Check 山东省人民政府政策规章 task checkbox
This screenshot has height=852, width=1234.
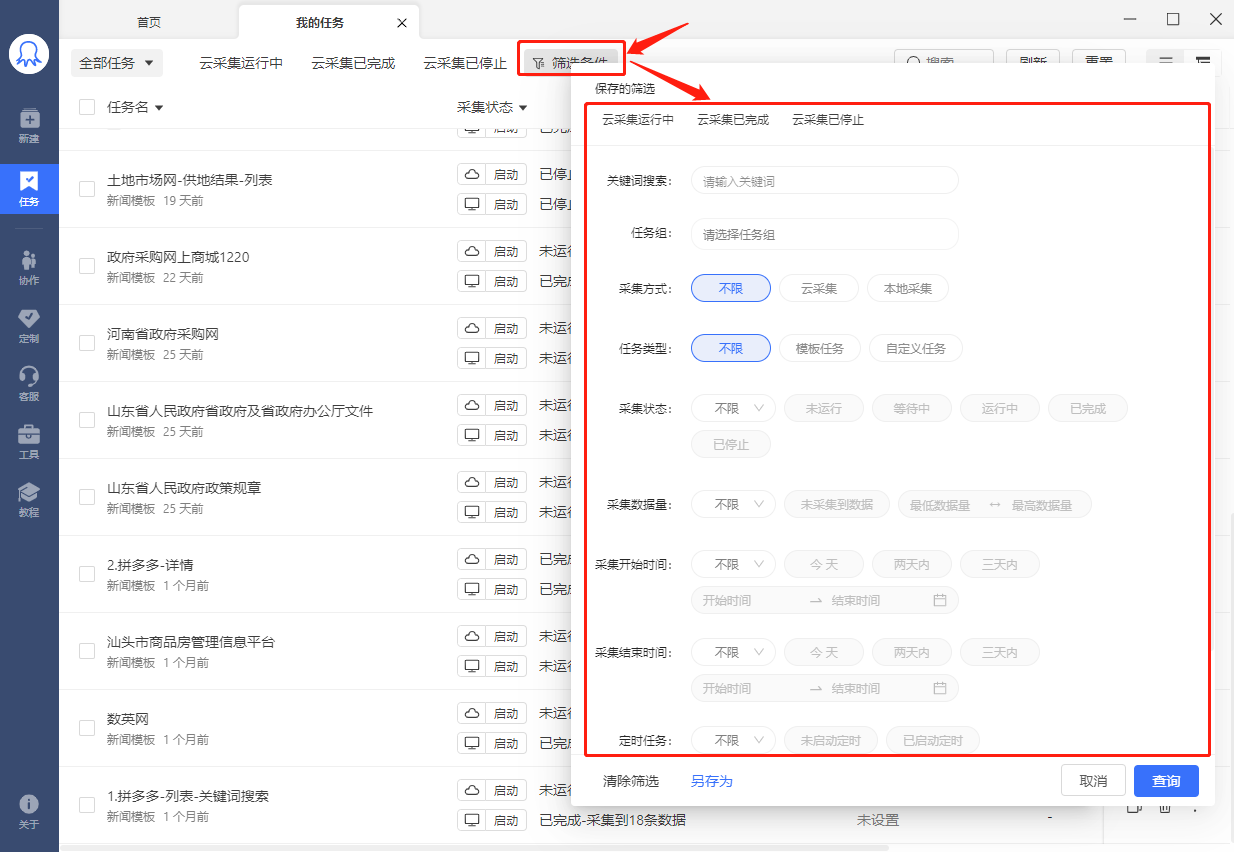[x=87, y=496]
